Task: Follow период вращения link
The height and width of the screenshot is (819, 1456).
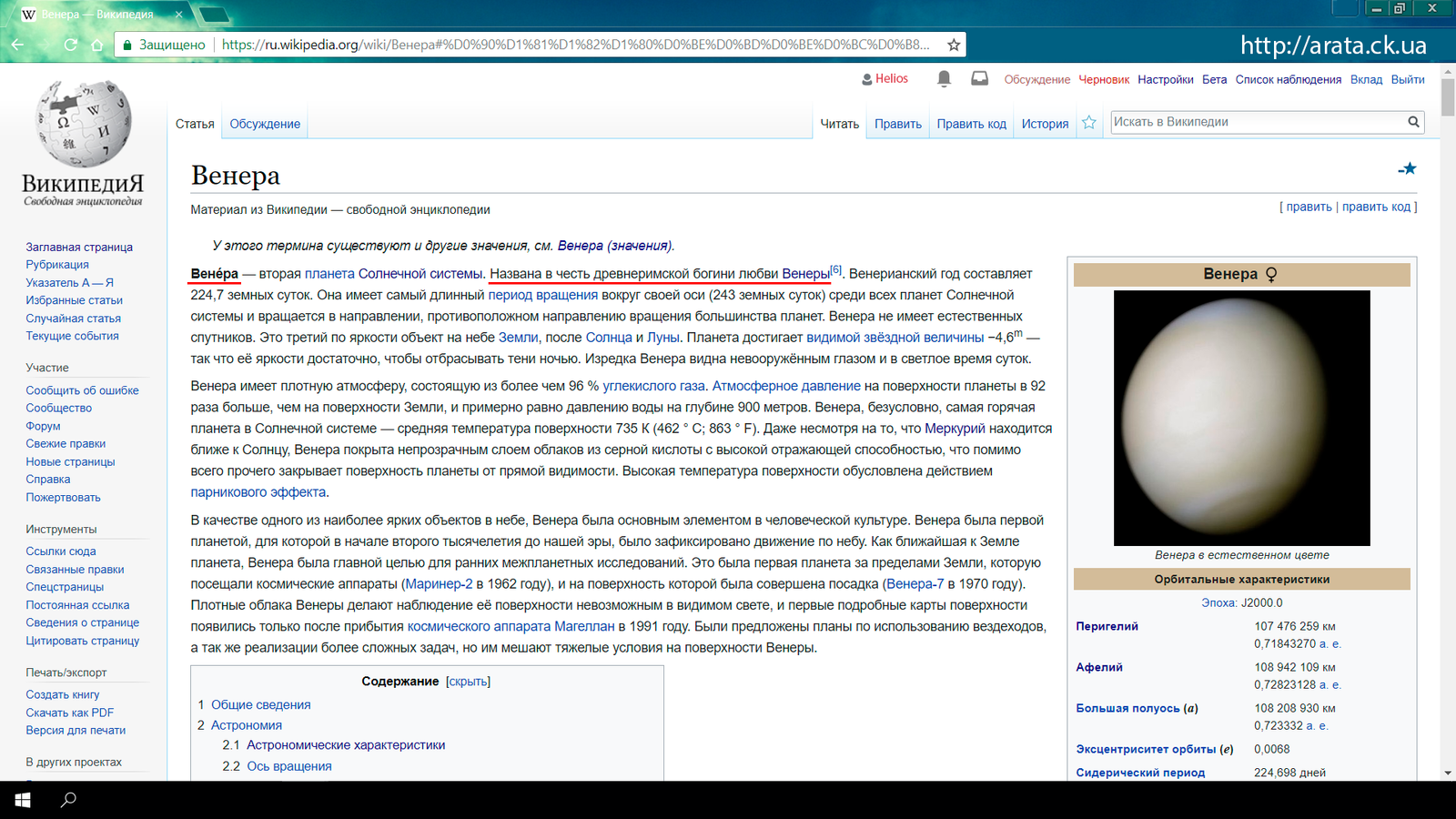Action: click(x=542, y=295)
